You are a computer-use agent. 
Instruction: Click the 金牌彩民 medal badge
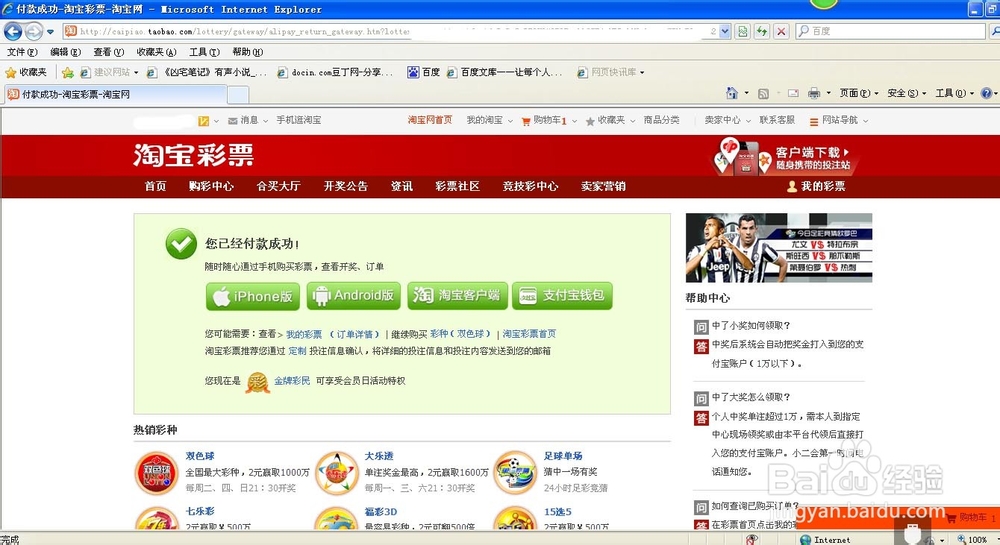click(x=258, y=382)
